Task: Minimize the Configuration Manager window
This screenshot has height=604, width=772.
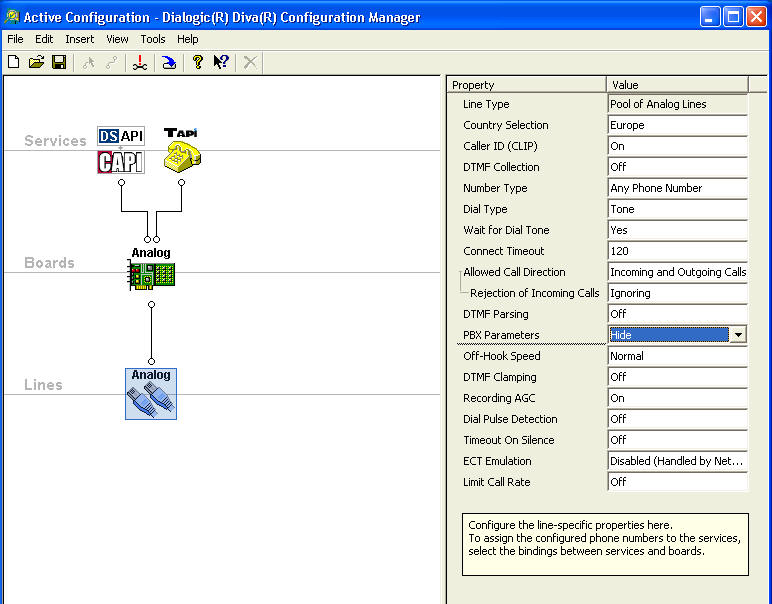Action: 709,17
